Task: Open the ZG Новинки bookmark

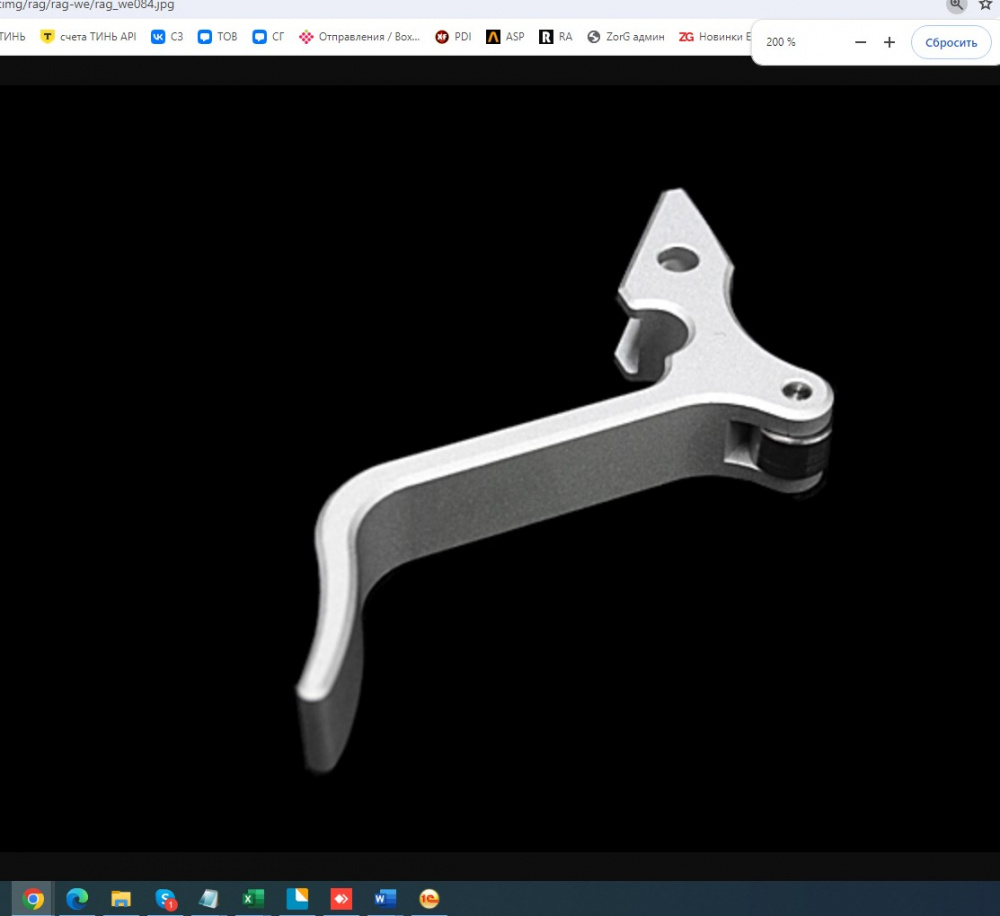Action: point(715,37)
